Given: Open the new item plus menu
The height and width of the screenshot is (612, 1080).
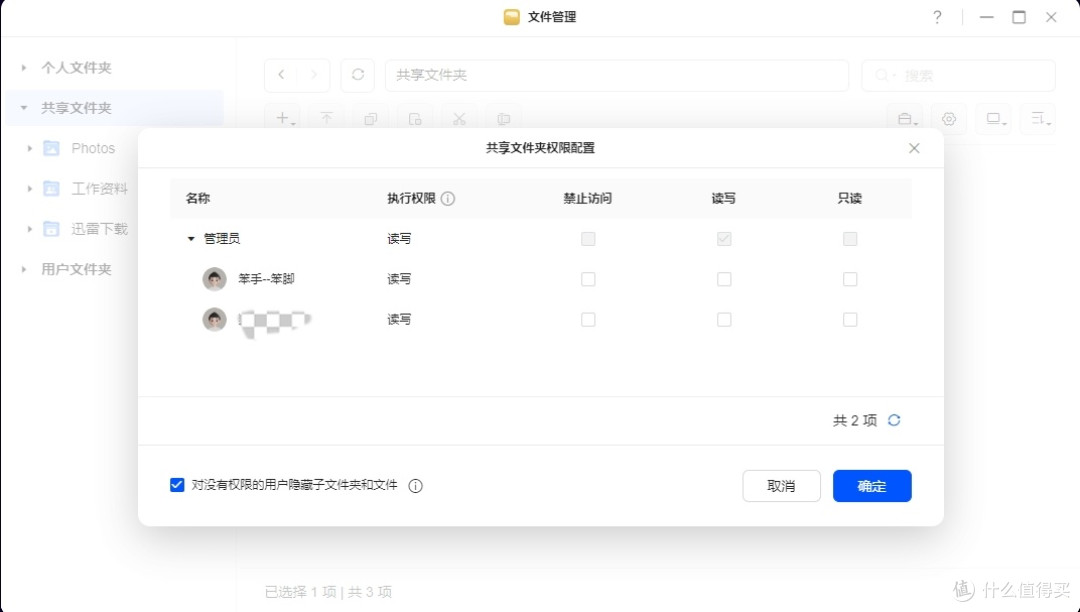Looking at the screenshot, I should [x=284, y=119].
